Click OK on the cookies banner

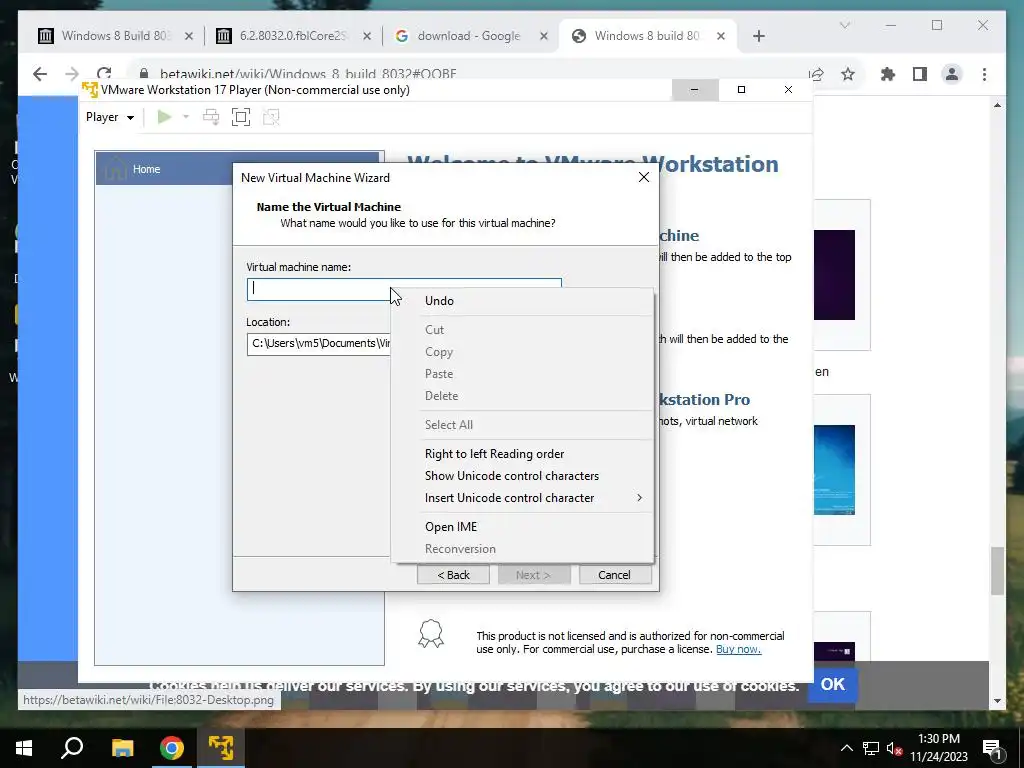(833, 684)
